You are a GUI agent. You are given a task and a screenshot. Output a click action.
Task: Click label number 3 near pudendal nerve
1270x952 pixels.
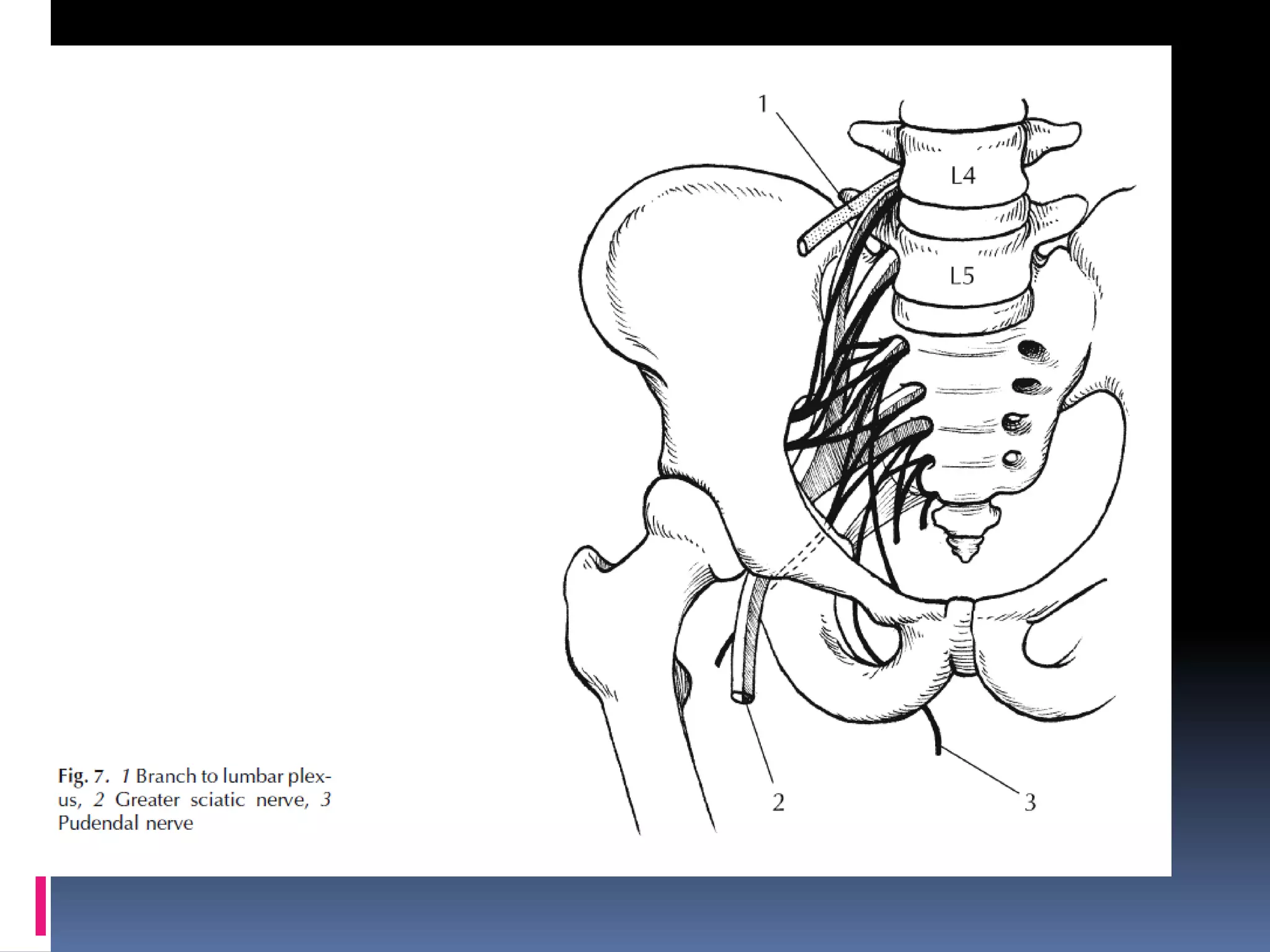[x=1030, y=802]
